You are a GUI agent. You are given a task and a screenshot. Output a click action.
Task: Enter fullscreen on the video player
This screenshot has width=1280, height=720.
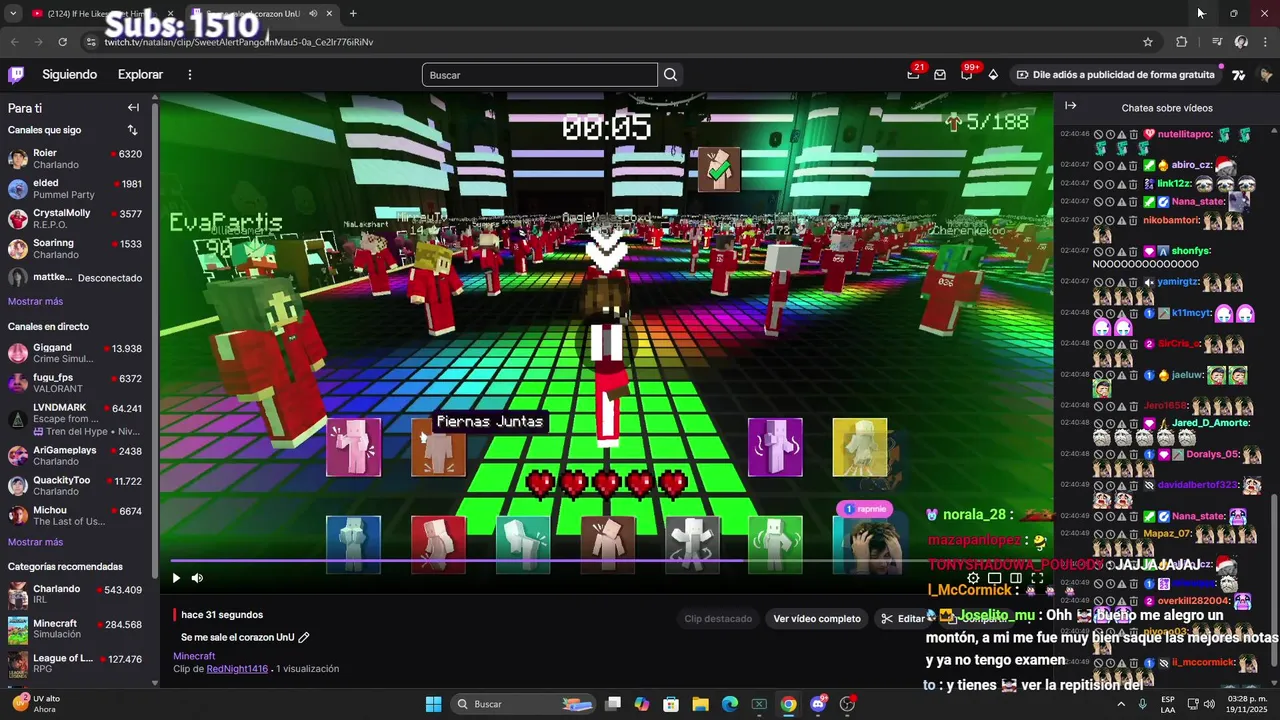(x=1037, y=578)
